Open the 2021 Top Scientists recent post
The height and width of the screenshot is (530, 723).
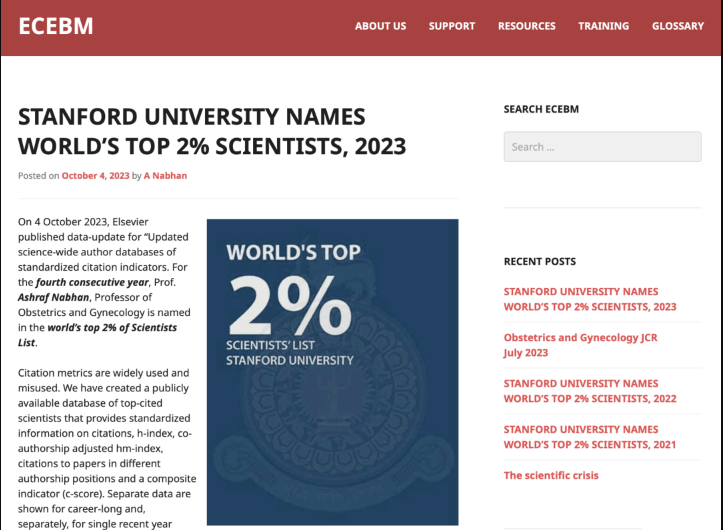coord(589,437)
